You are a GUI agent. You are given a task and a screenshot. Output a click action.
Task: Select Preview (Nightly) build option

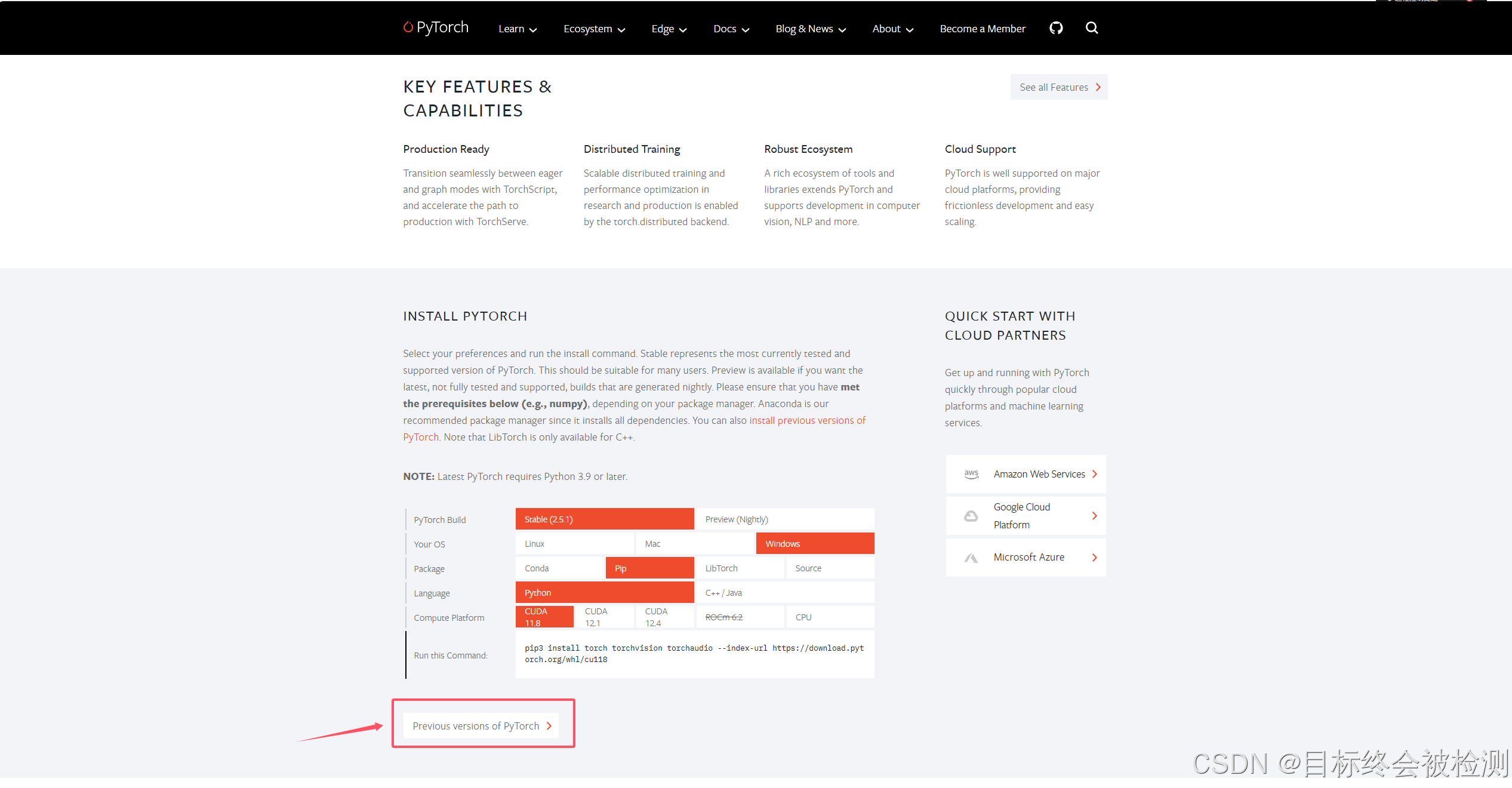(784, 519)
